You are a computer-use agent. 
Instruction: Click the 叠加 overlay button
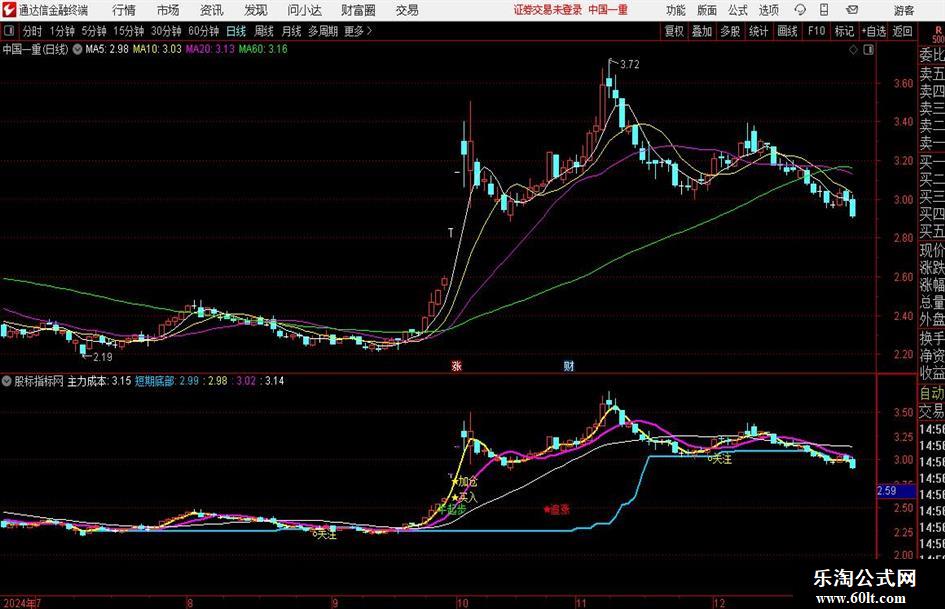click(x=702, y=31)
